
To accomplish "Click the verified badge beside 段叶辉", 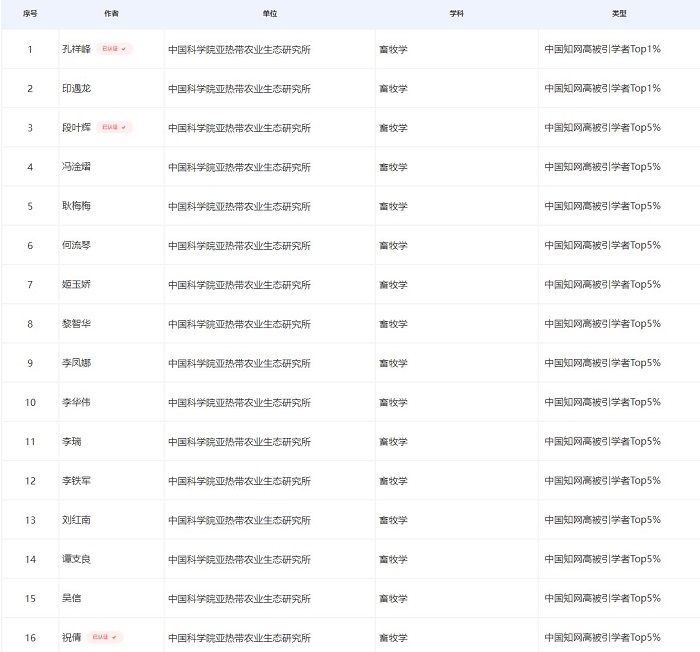I will point(114,128).
